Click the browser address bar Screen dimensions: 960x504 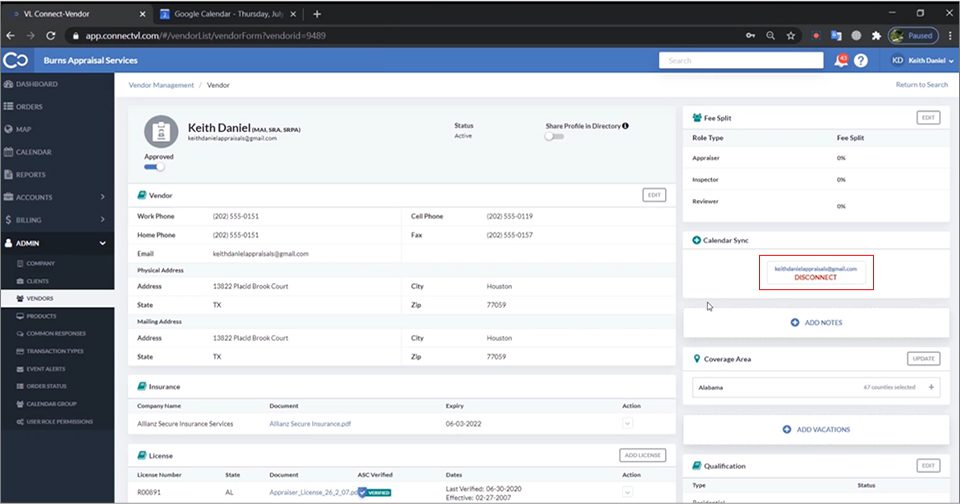click(x=404, y=36)
